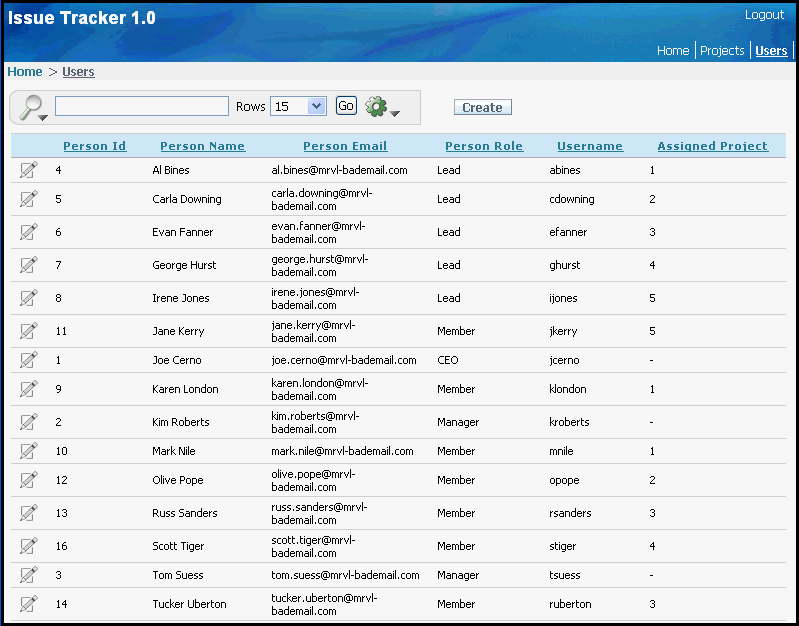Image resolution: width=799 pixels, height=626 pixels.
Task: Open edit icon for Joe Cerno
Action: tap(28, 360)
